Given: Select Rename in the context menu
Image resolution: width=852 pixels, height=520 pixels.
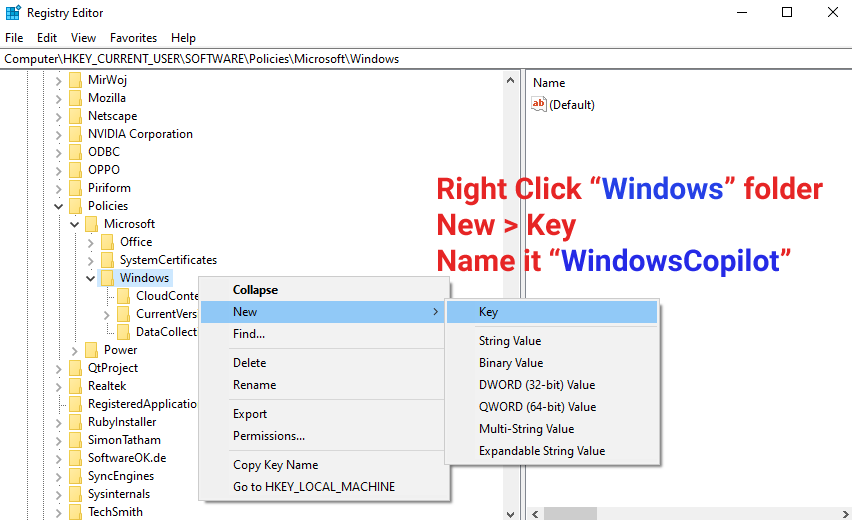Looking at the screenshot, I should click(323, 385).
